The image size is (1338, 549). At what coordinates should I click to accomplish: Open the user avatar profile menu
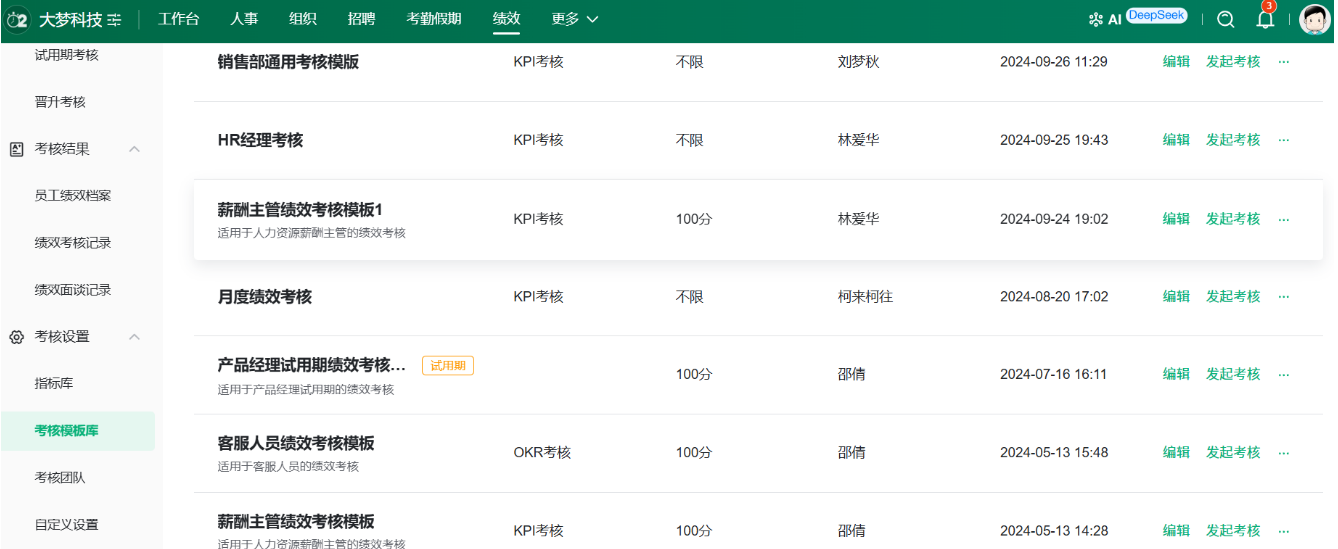pyautogui.click(x=1314, y=19)
